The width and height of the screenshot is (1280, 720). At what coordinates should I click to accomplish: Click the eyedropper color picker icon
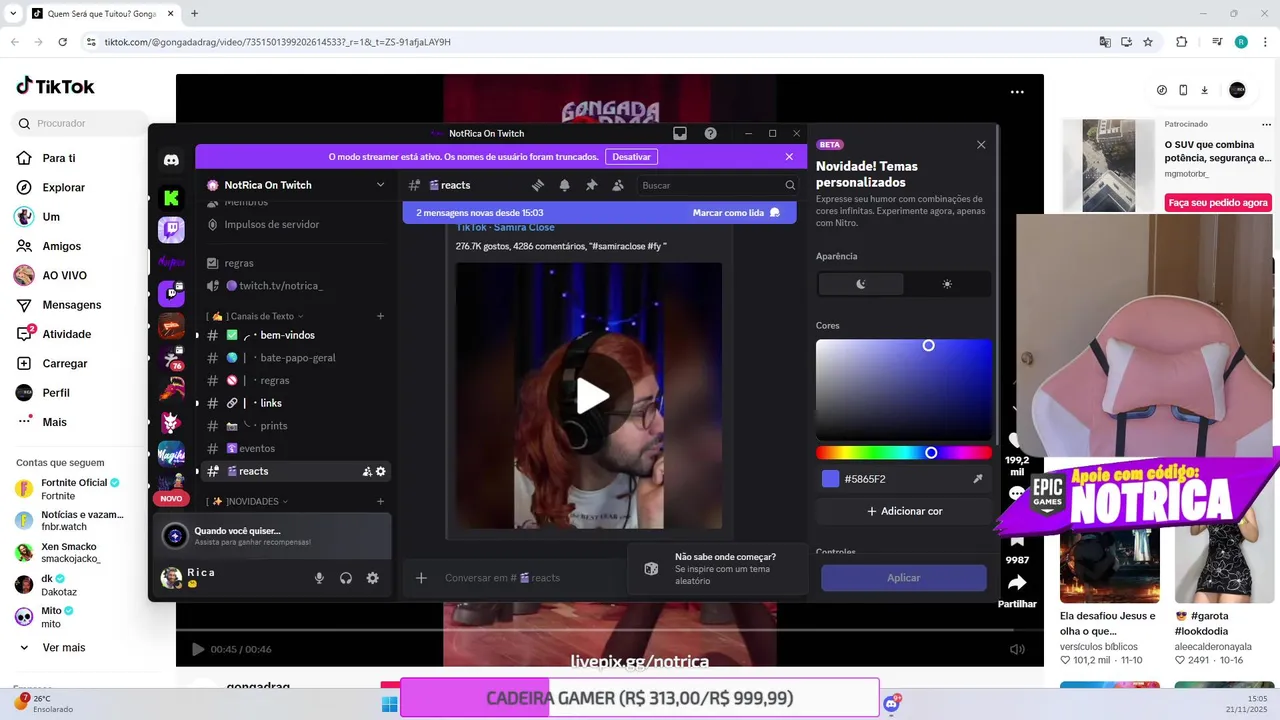pyautogui.click(x=977, y=479)
